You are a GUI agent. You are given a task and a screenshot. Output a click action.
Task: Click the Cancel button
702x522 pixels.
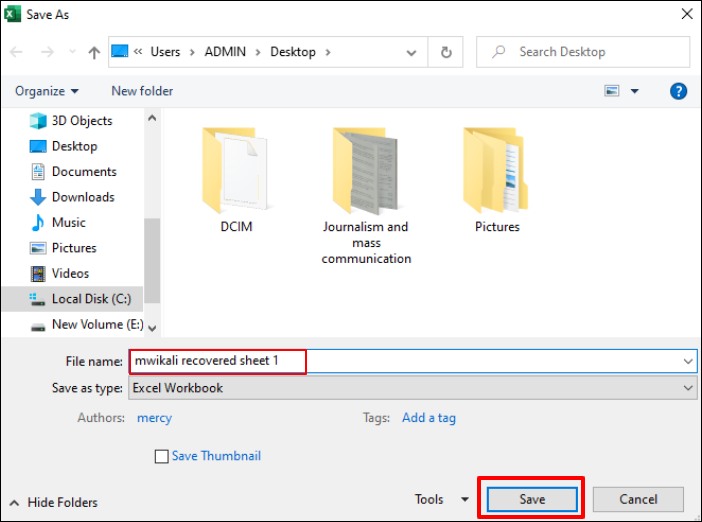tap(638, 499)
